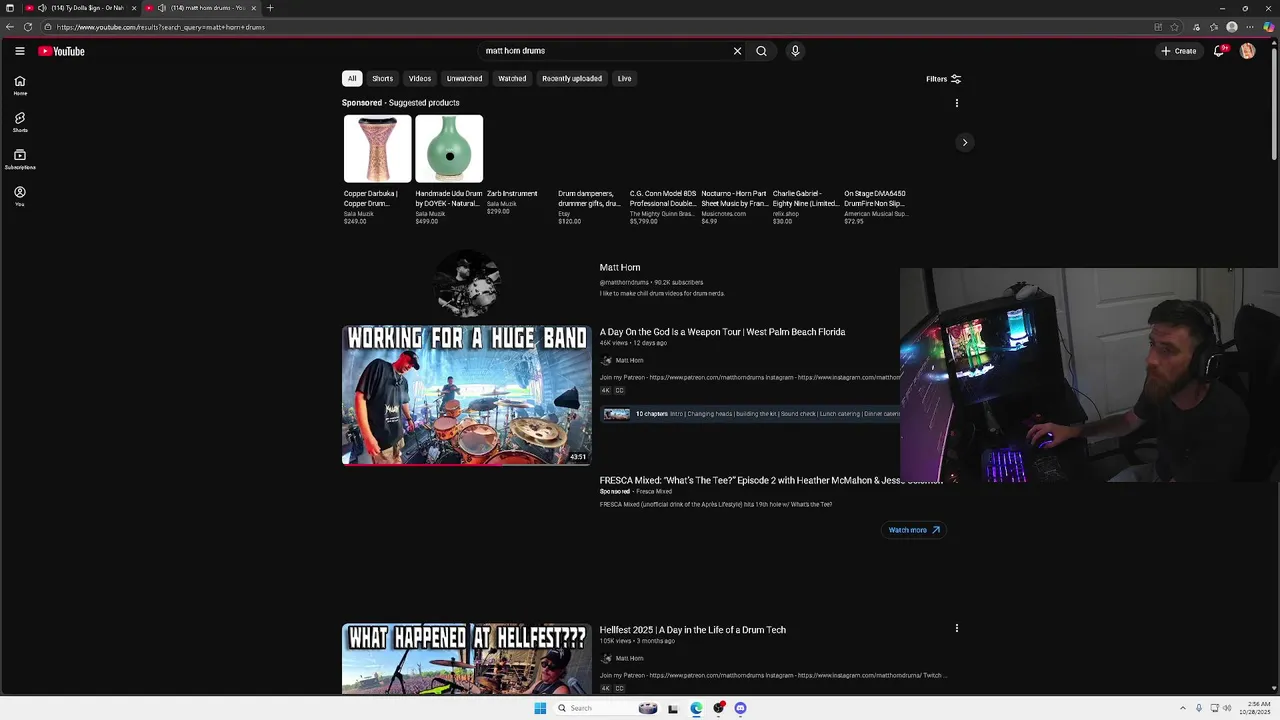Viewport: 1280px width, 720px height.
Task: Close the matt horn drums browser tab
Action: pos(253,8)
